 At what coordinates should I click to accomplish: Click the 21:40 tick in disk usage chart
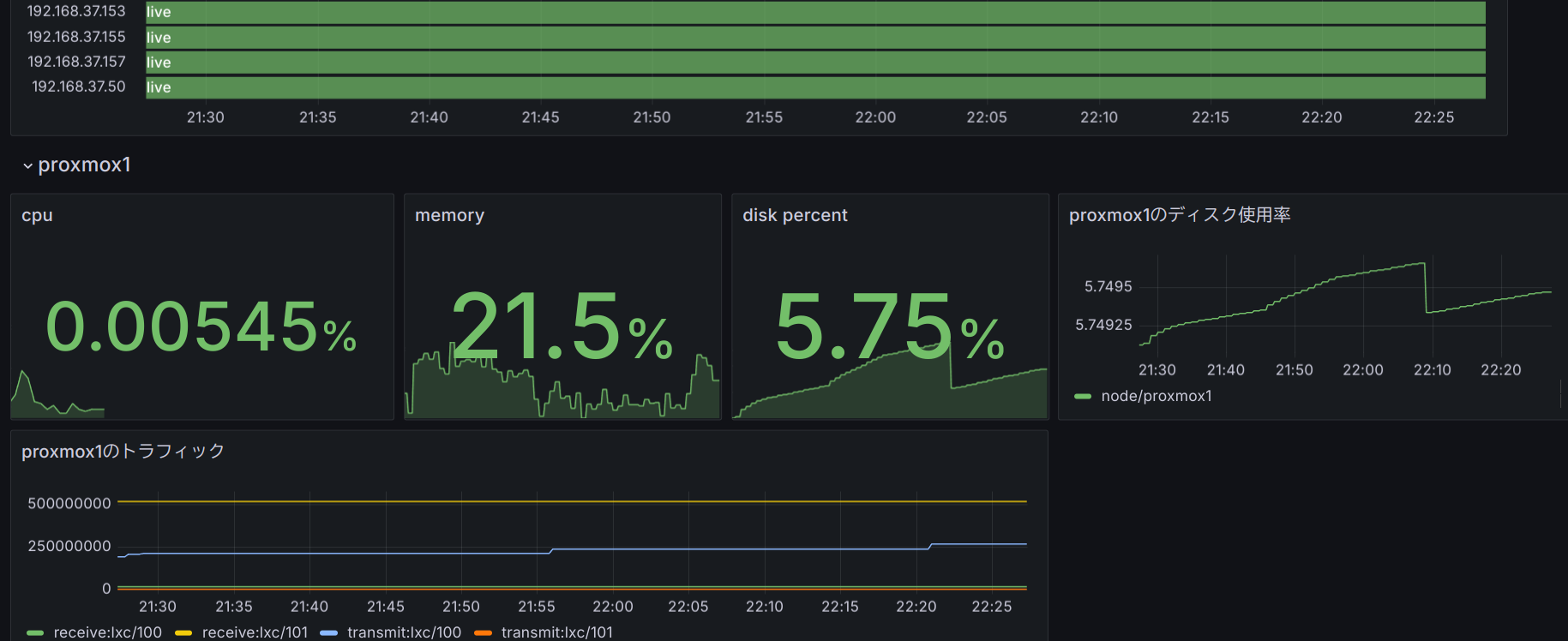pos(1226,370)
